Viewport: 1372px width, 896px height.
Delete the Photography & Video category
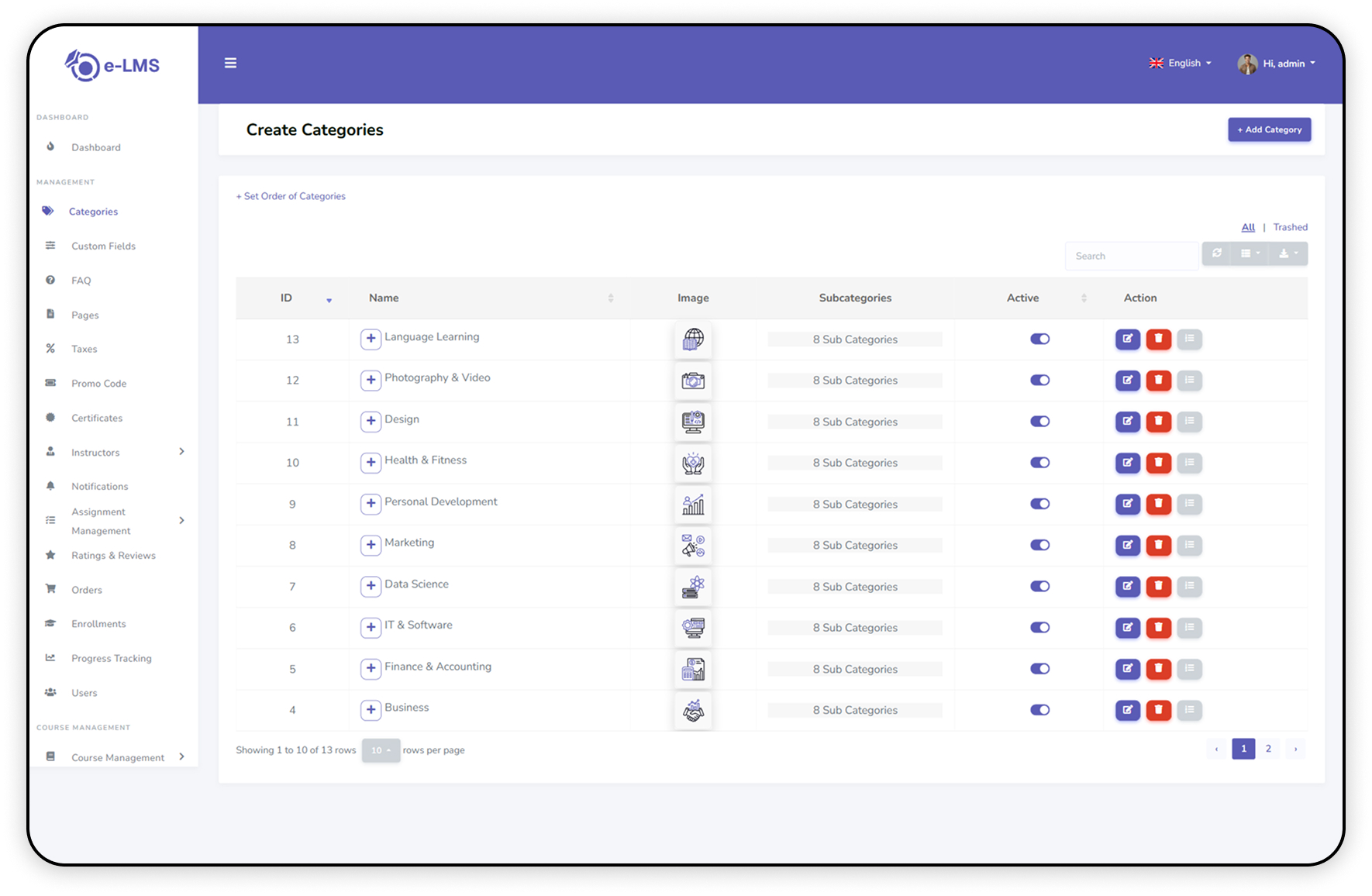[1158, 380]
